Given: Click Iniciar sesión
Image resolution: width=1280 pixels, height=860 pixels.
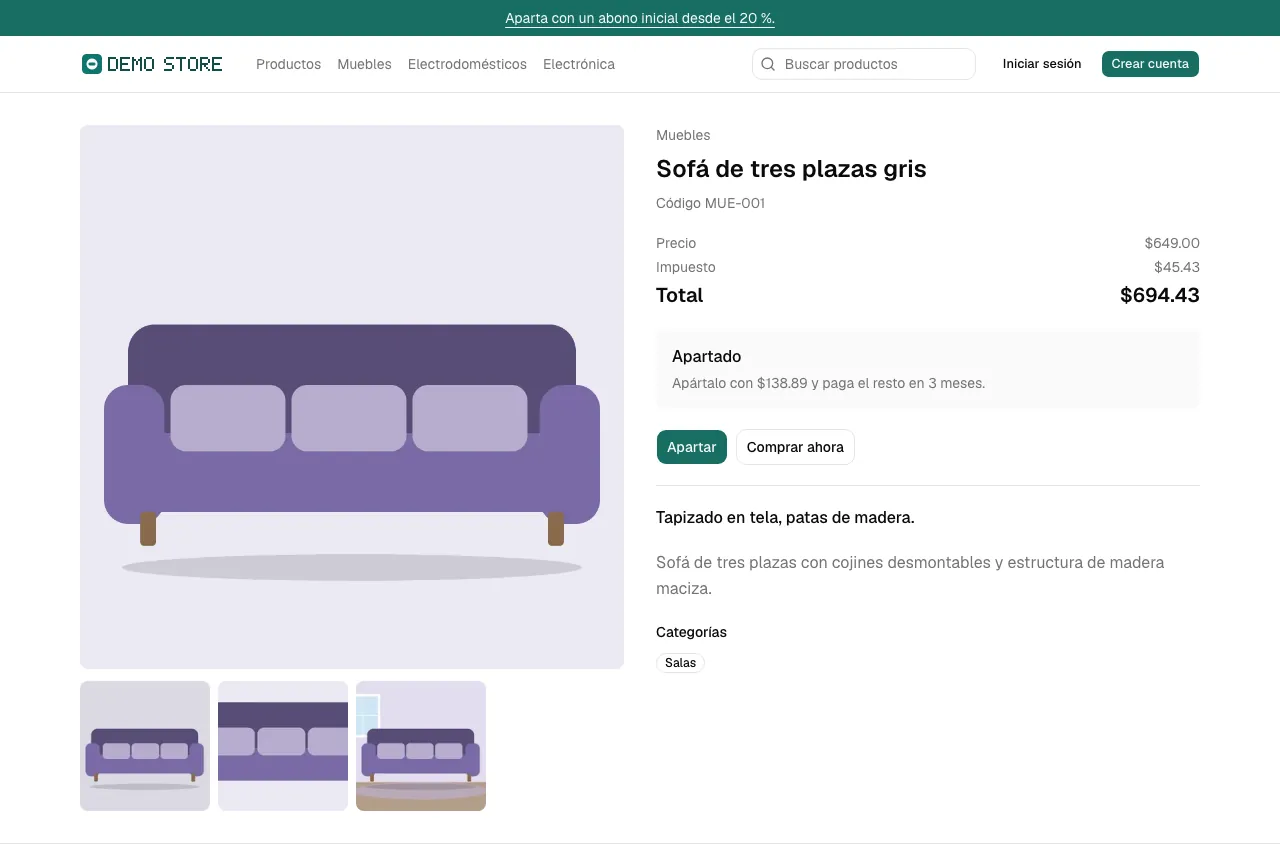Looking at the screenshot, I should coord(1042,64).
